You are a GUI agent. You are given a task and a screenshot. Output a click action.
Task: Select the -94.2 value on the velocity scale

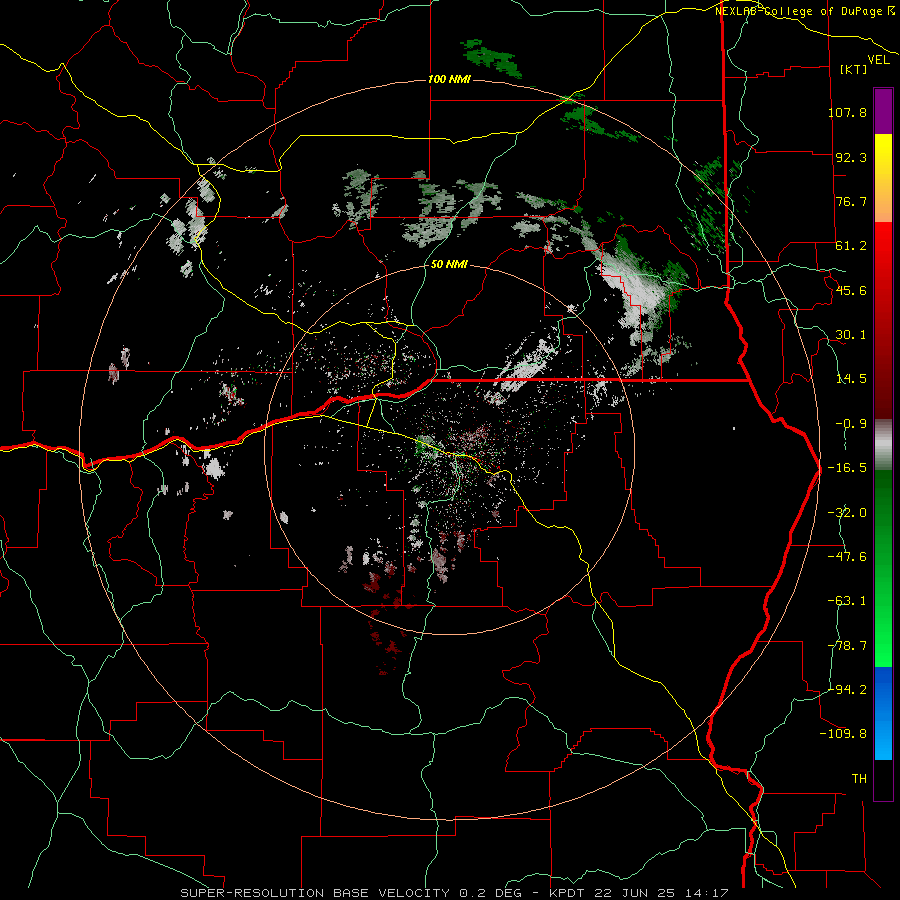coord(847,689)
